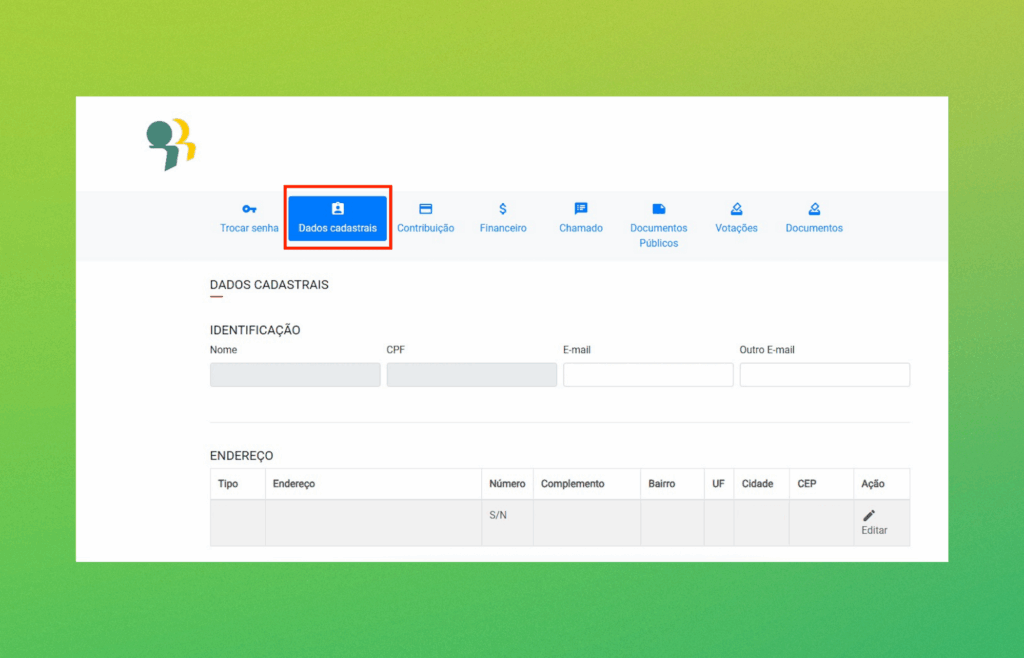The height and width of the screenshot is (658, 1024).
Task: Switch to the Financeiro tab
Action: pyautogui.click(x=503, y=228)
